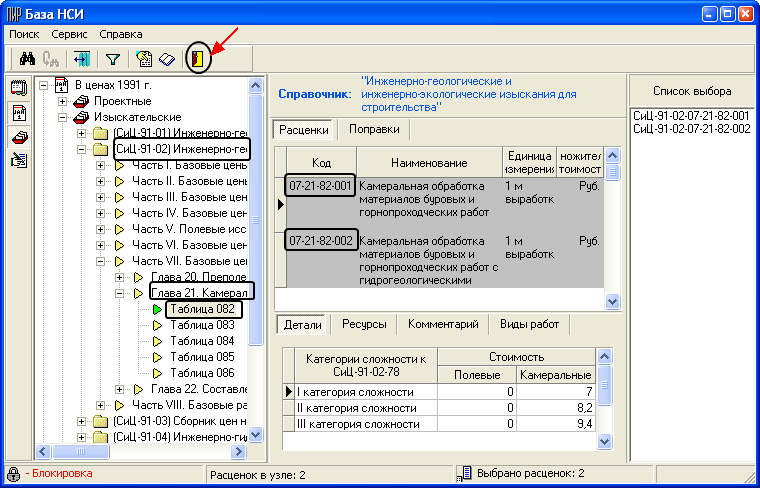This screenshot has width=760, height=488.
Task: Click the notepad icon in left sidebar
Action: tap(18, 87)
